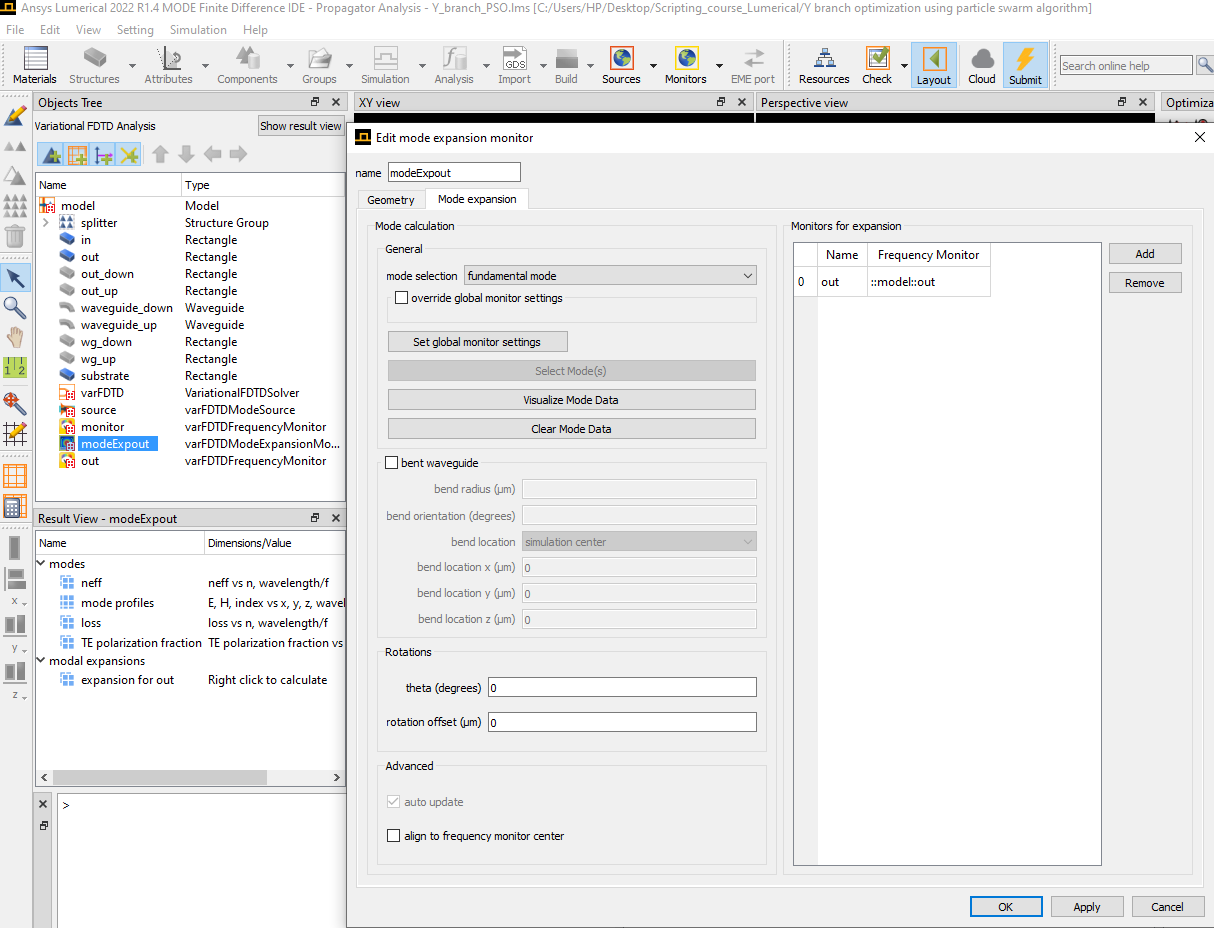
Task: Enable align to frequency monitor center
Action: click(x=393, y=836)
